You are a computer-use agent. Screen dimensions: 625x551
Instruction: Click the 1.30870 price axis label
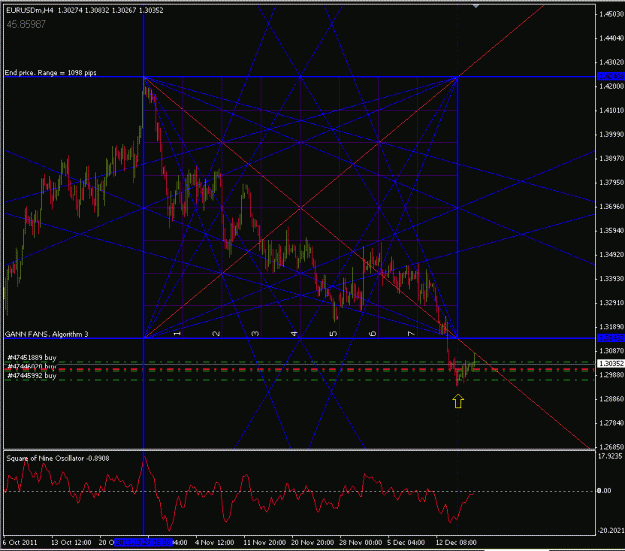click(x=611, y=350)
